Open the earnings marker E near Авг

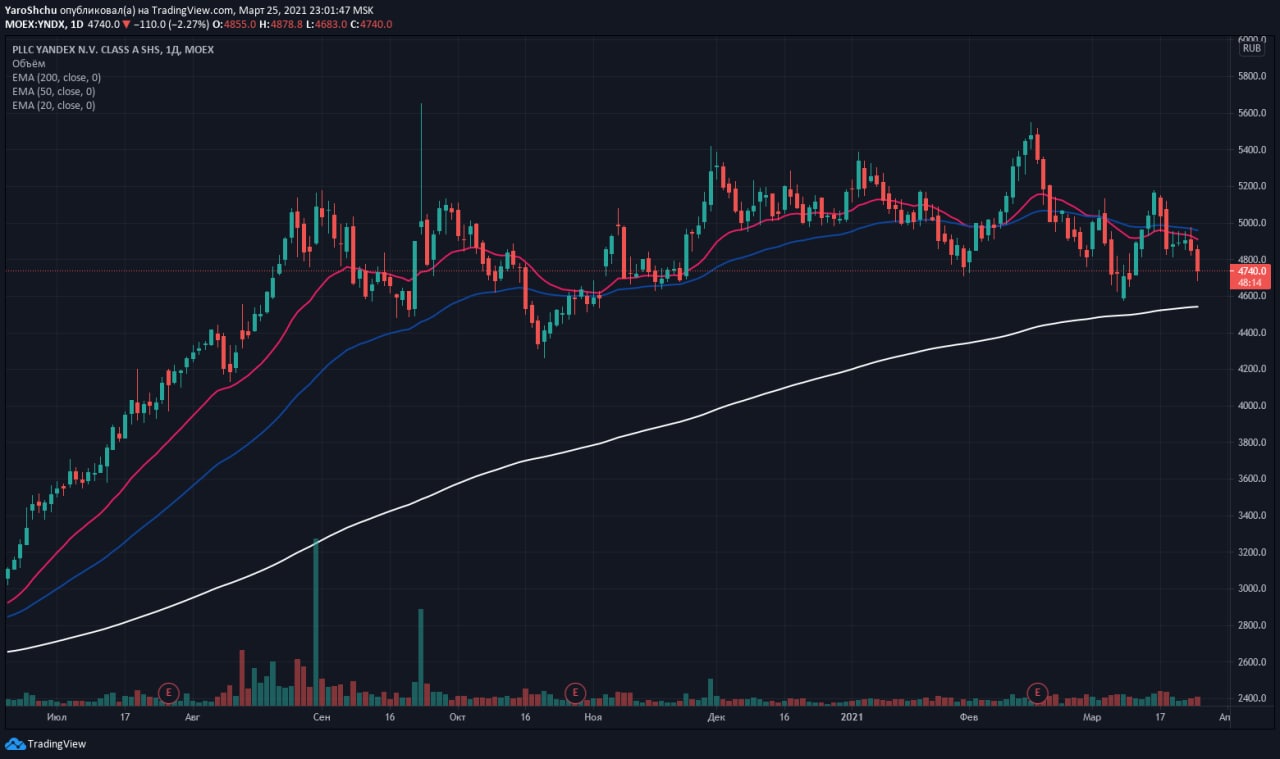169,691
